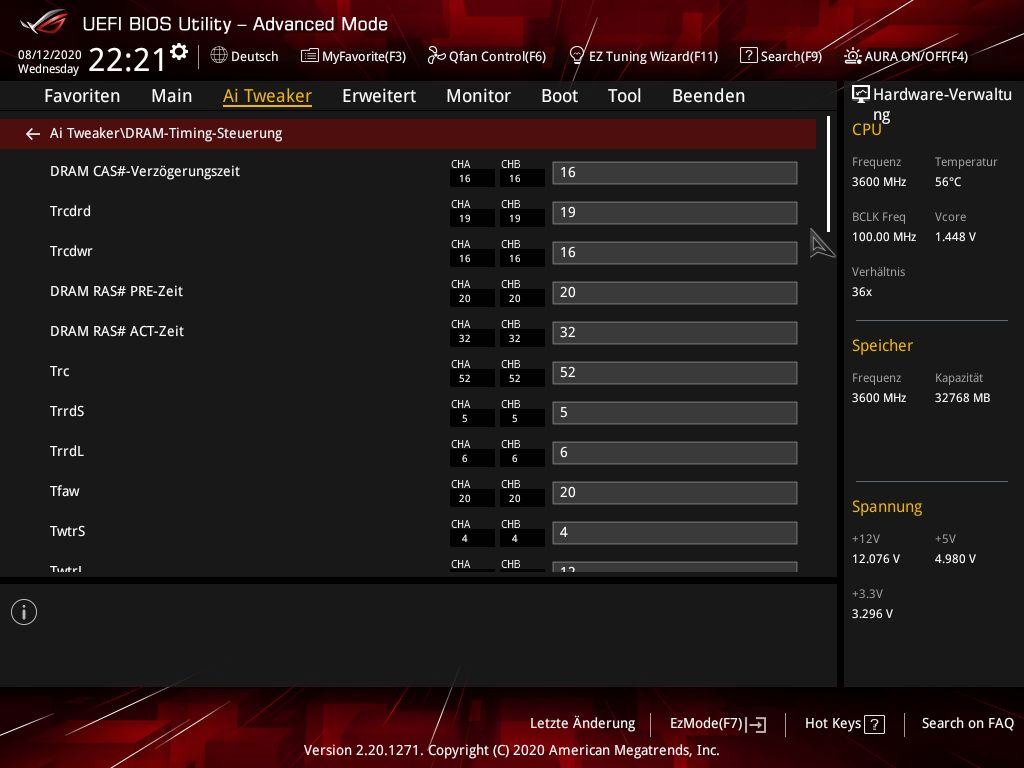Go back using the left arrow icon
Image resolution: width=1024 pixels, height=768 pixels.
point(33,134)
